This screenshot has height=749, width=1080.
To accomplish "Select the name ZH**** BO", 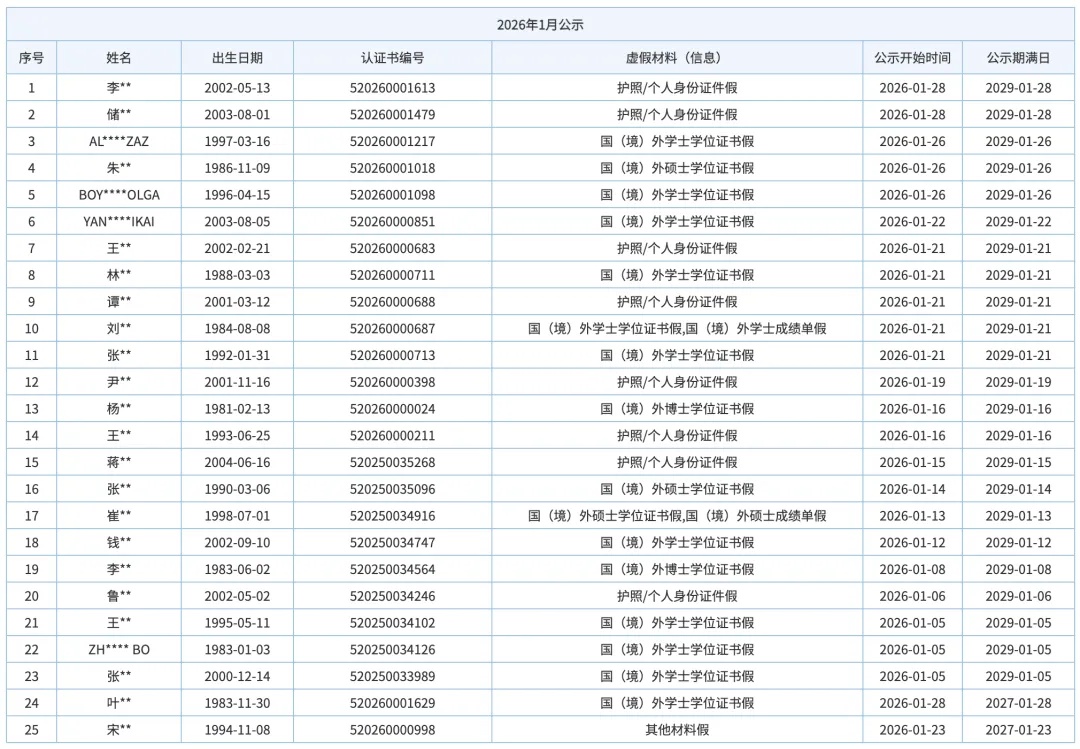I will [119, 650].
